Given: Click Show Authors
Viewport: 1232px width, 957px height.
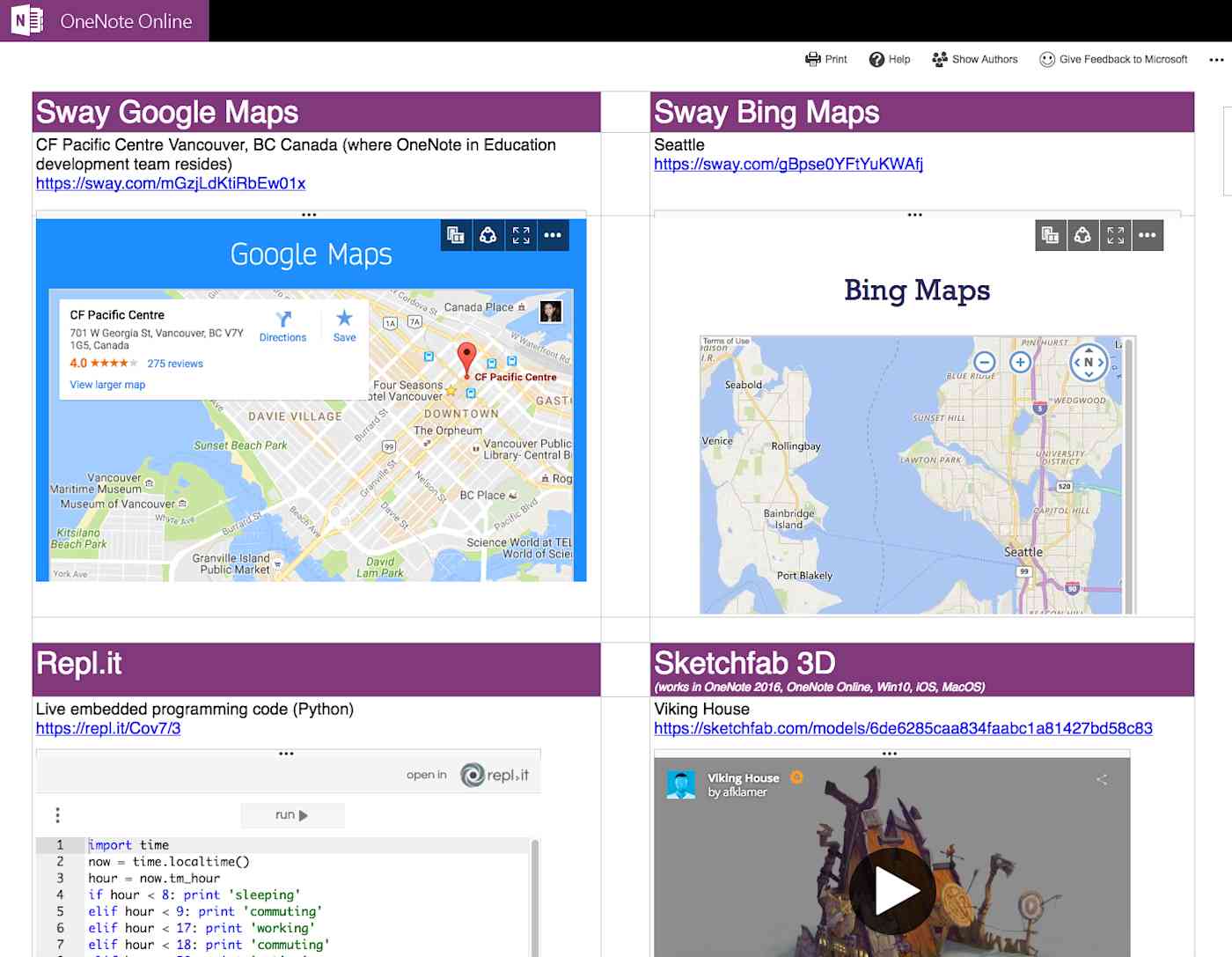Looking at the screenshot, I should click(975, 59).
